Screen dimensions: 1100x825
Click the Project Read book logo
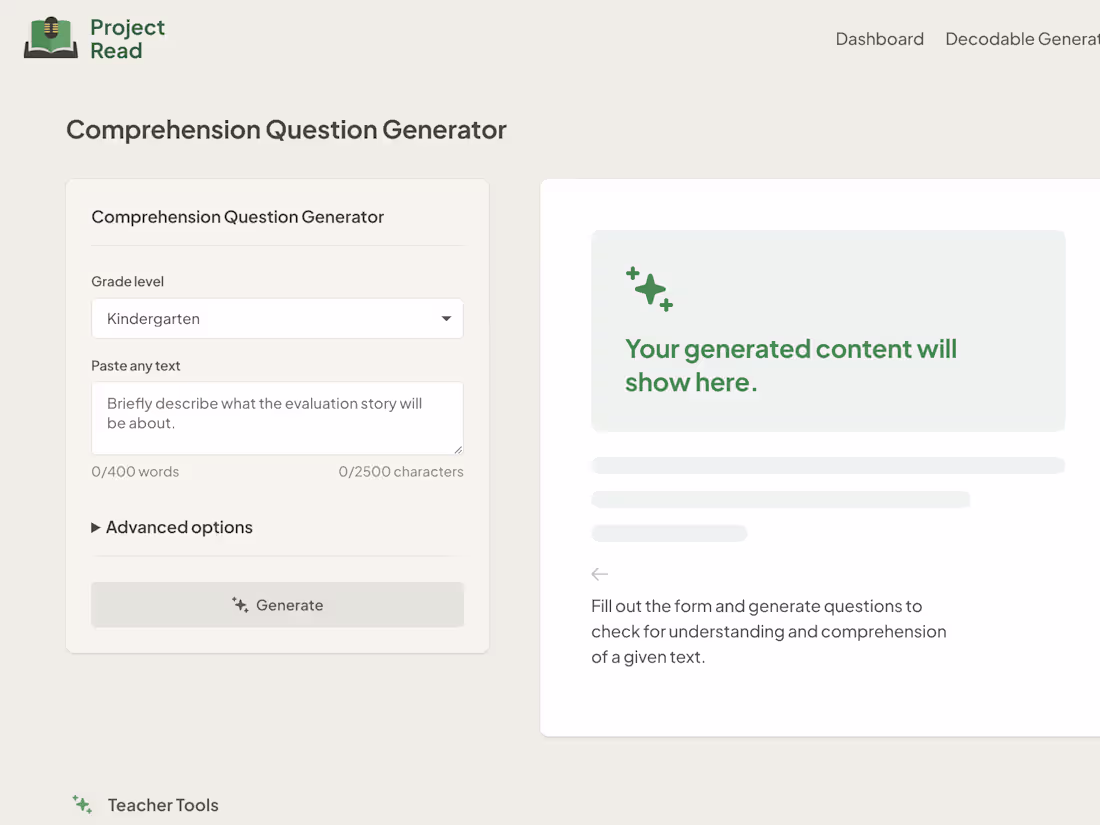pyautogui.click(x=50, y=38)
